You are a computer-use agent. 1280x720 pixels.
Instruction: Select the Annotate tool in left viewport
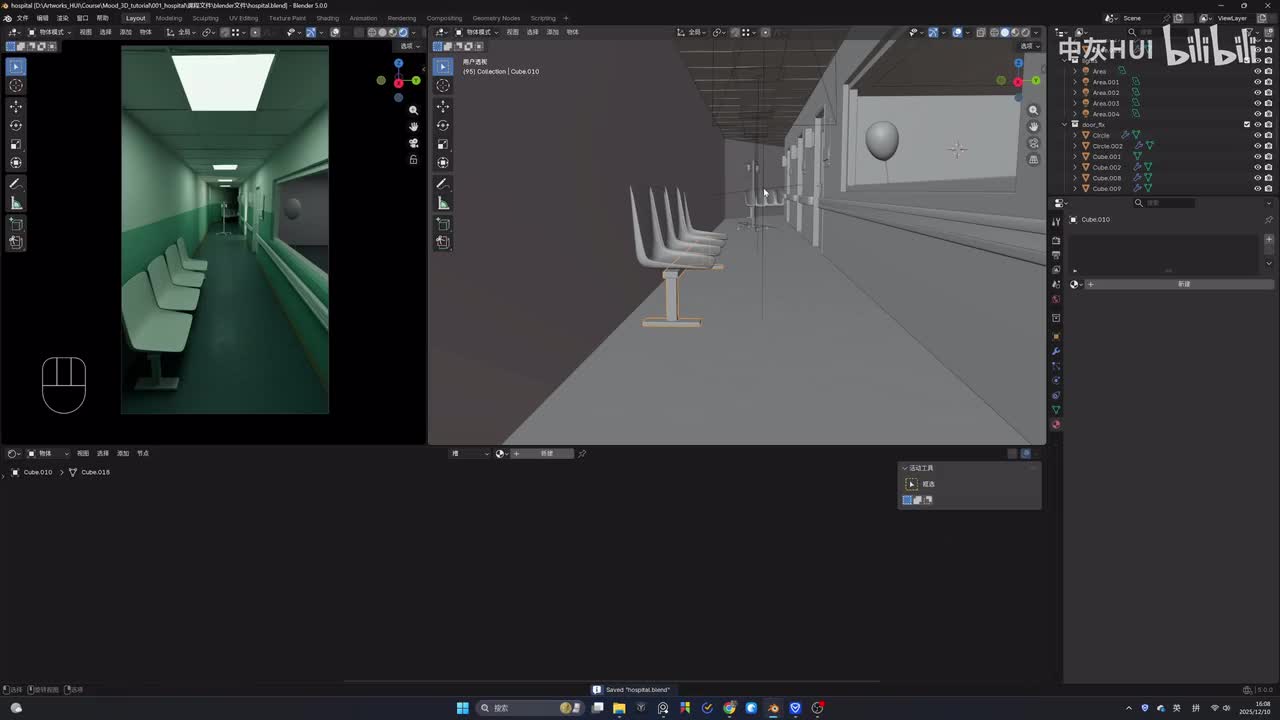[x=16, y=184]
